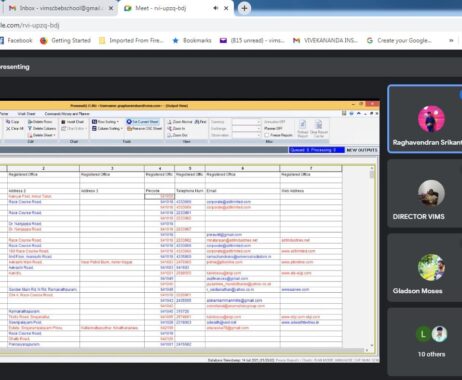The image size is (462, 380).
Task: Open the (815 unread) mail bookmark
Action: coord(252,40)
